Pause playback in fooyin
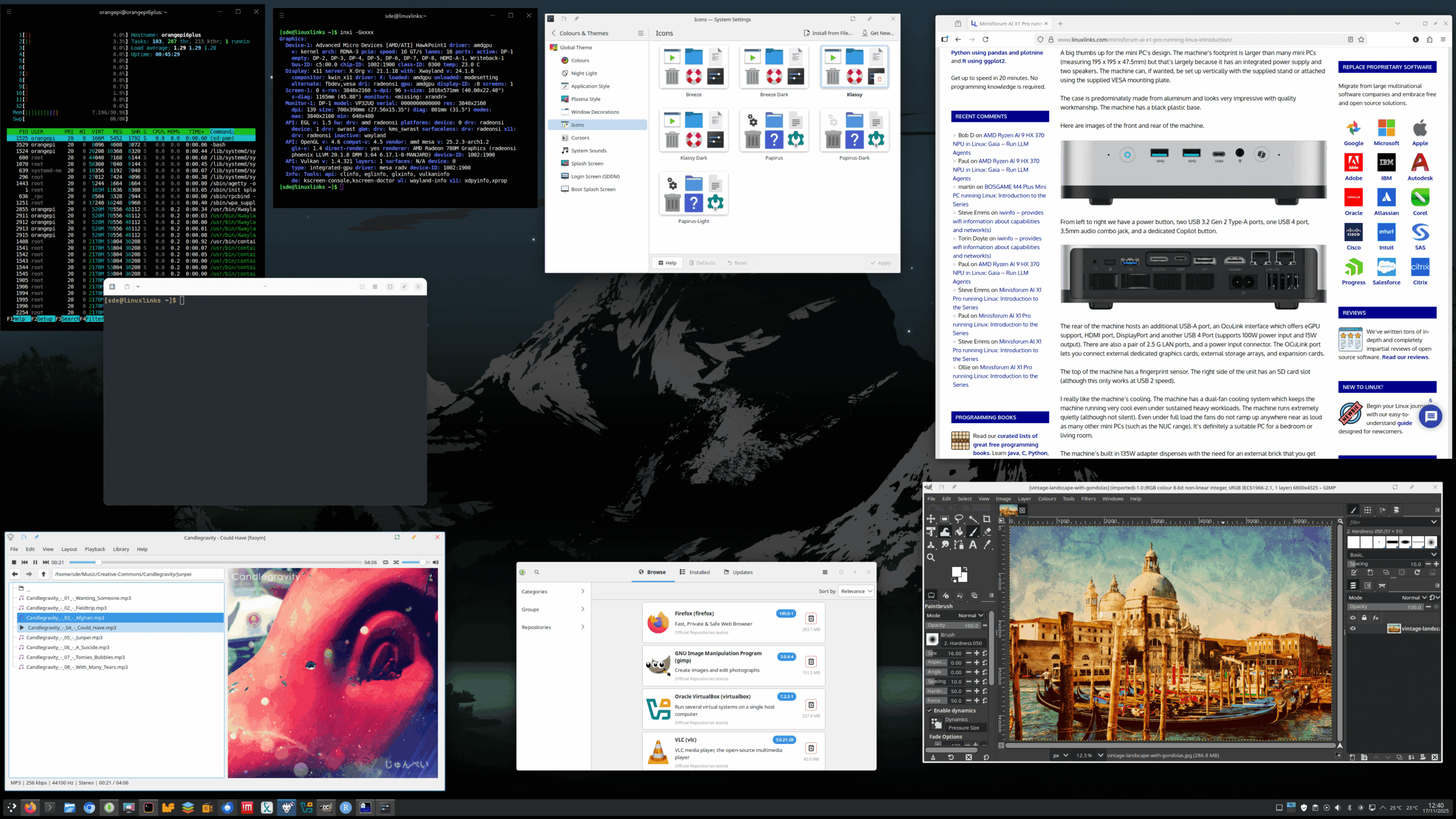This screenshot has height=819, width=1456. tap(35, 562)
